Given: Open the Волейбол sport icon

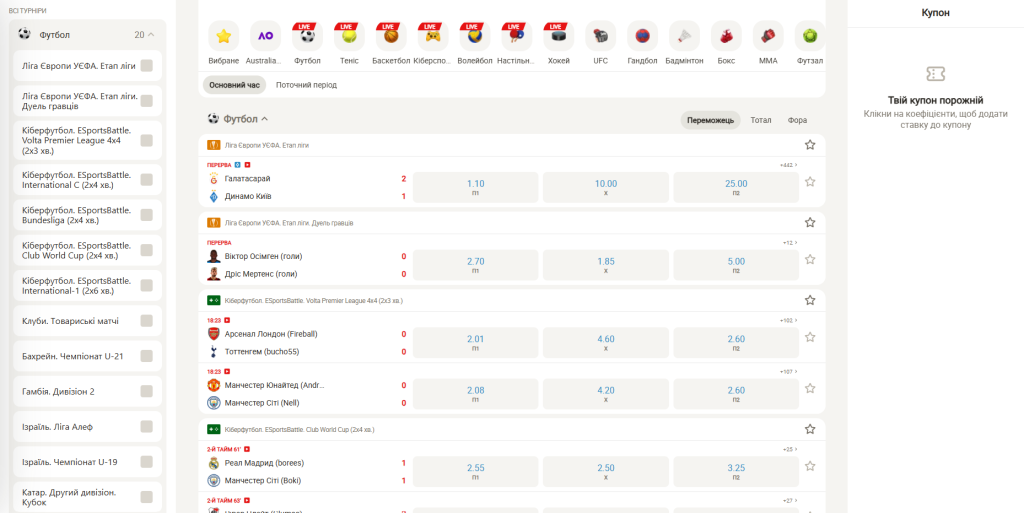Looking at the screenshot, I should (x=475, y=37).
